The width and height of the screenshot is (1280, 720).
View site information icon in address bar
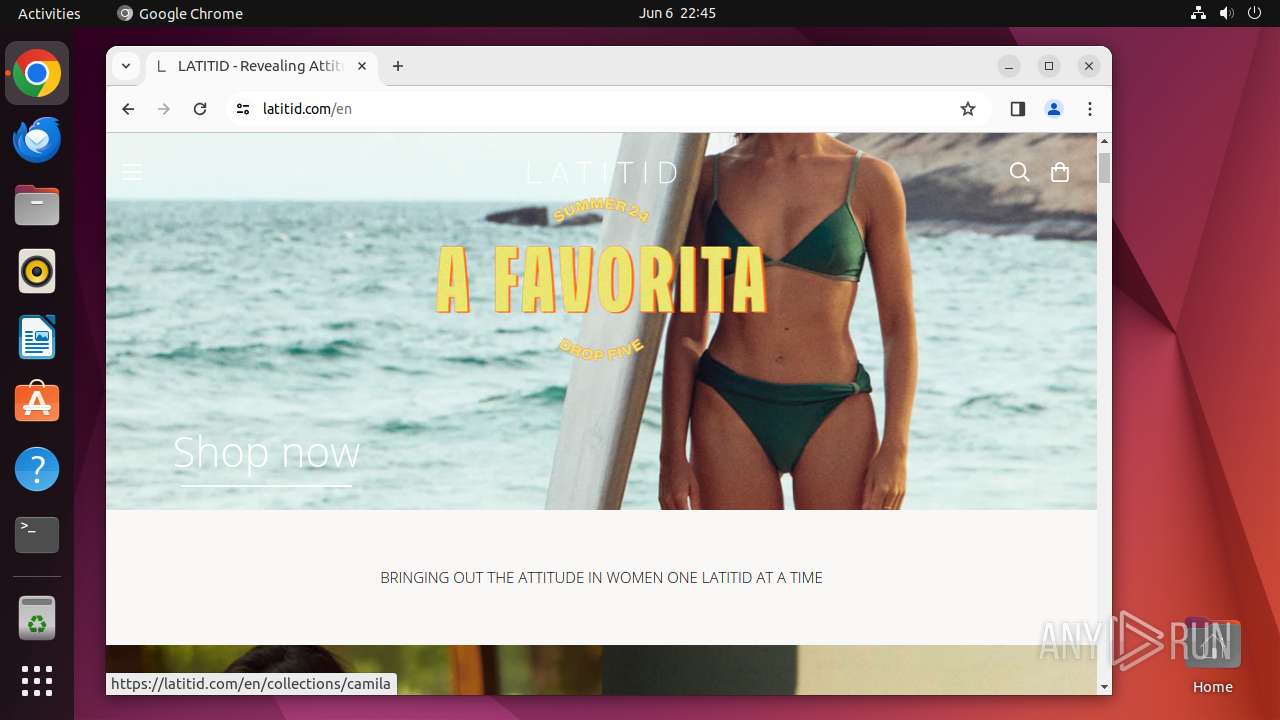pyautogui.click(x=242, y=109)
